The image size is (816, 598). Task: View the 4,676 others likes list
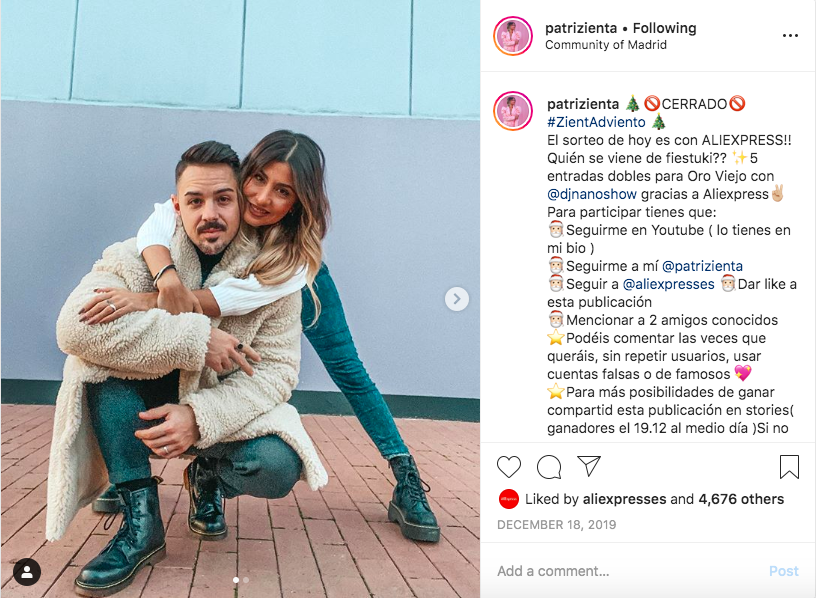point(741,499)
